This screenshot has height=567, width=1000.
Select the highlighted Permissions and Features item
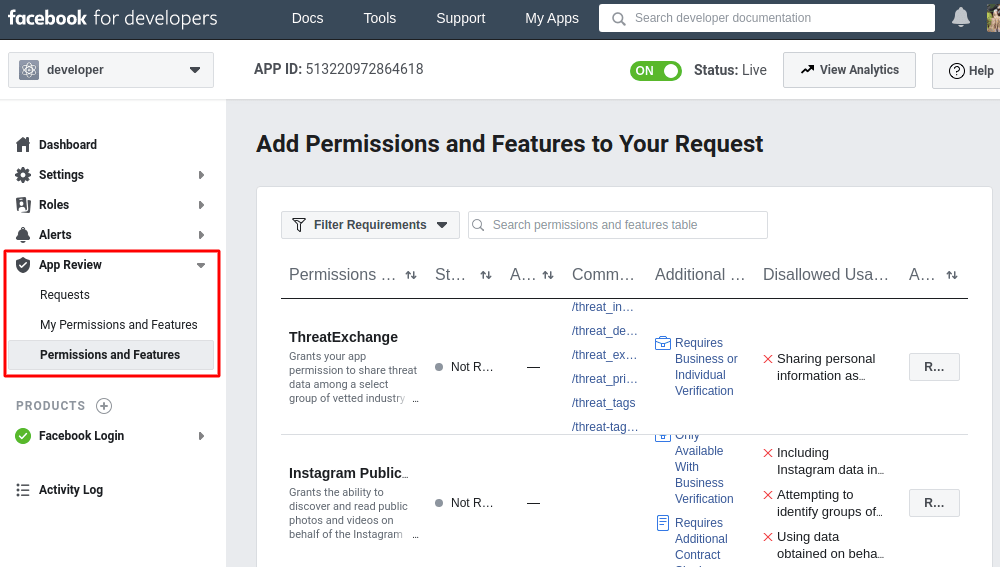[x=111, y=355]
